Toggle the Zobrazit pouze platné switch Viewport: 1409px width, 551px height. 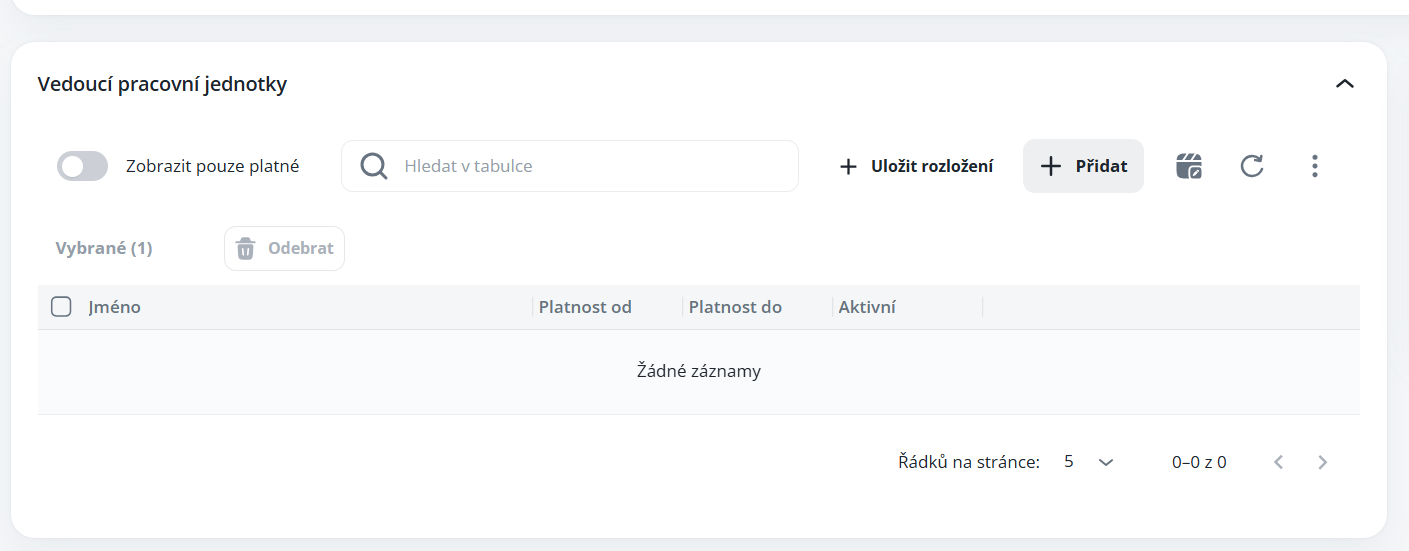[83, 166]
